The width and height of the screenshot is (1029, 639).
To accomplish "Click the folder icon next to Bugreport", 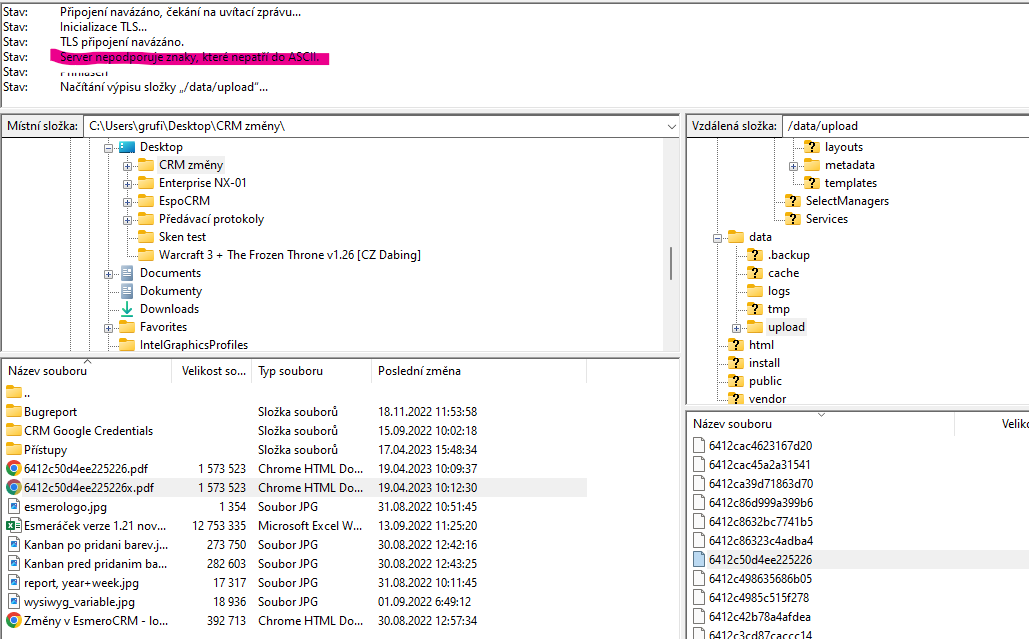I will click(13, 411).
